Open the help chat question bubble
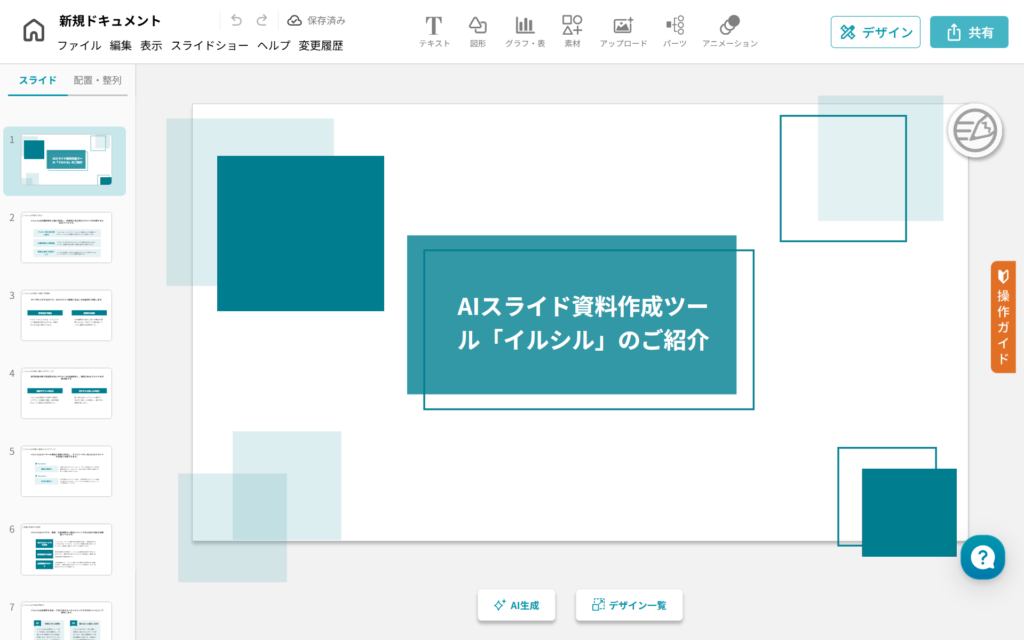The width and height of the screenshot is (1024, 640). coord(982,557)
